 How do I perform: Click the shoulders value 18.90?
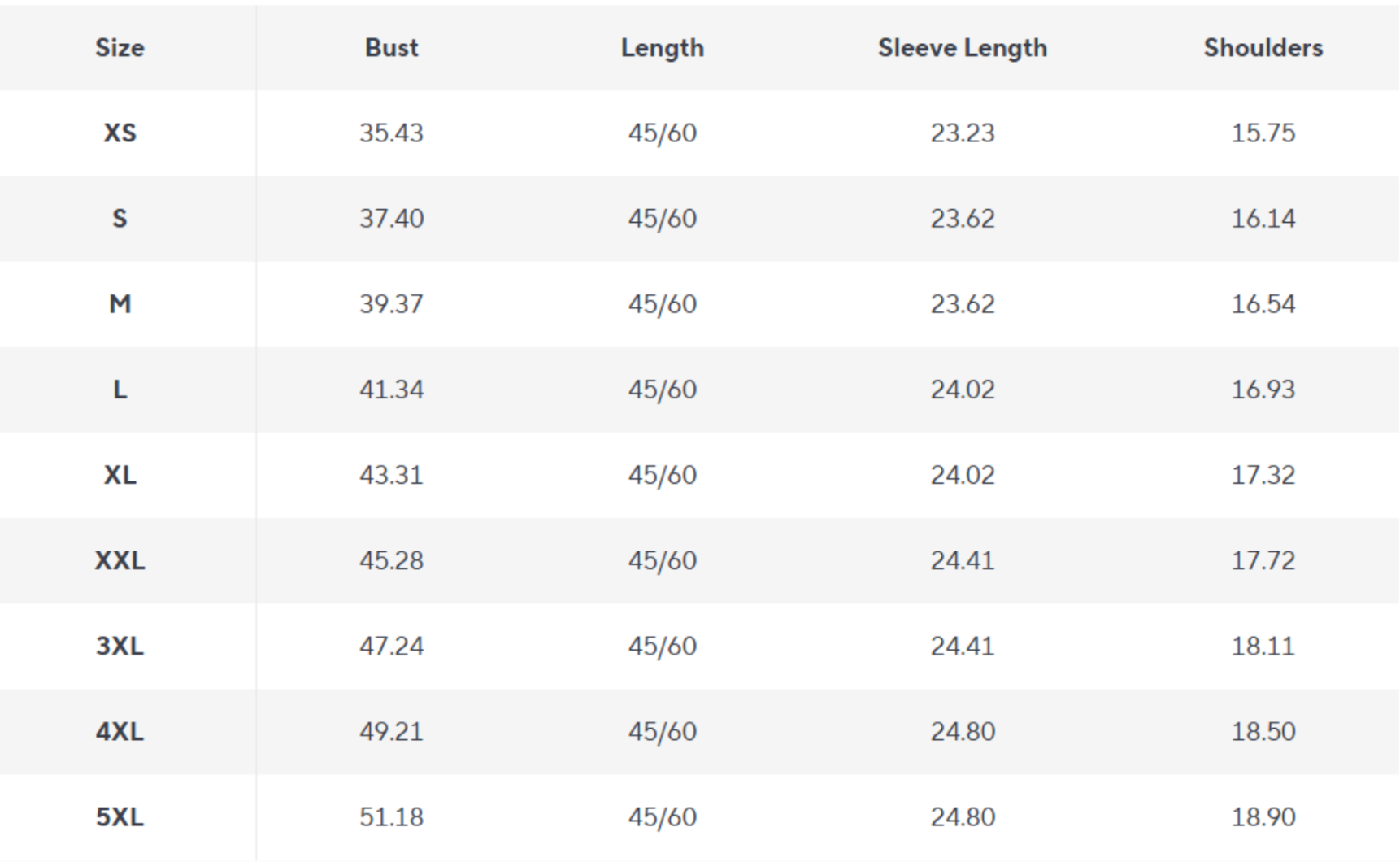tap(1263, 816)
